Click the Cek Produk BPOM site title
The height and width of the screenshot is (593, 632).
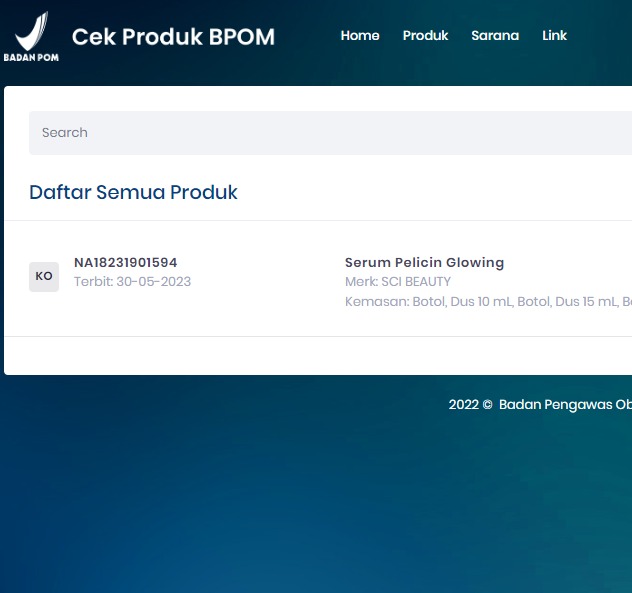tap(173, 37)
